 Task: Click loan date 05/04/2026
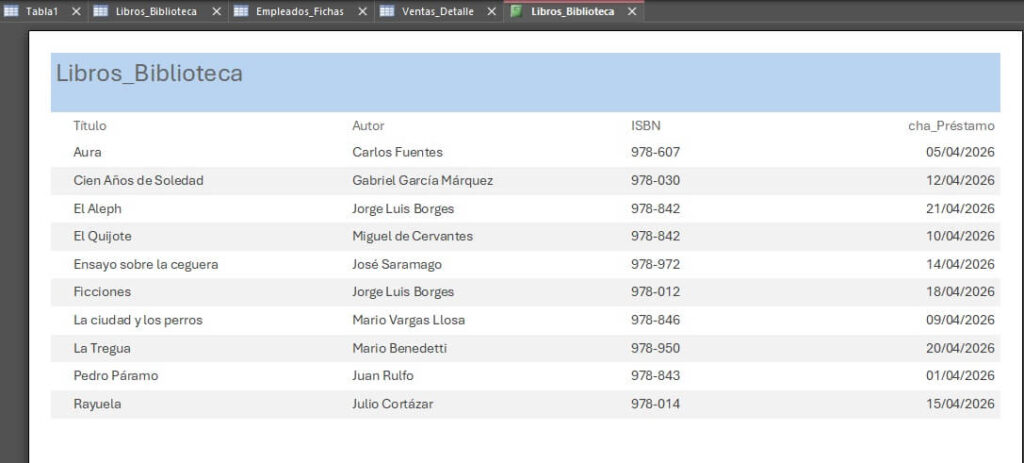coord(961,152)
